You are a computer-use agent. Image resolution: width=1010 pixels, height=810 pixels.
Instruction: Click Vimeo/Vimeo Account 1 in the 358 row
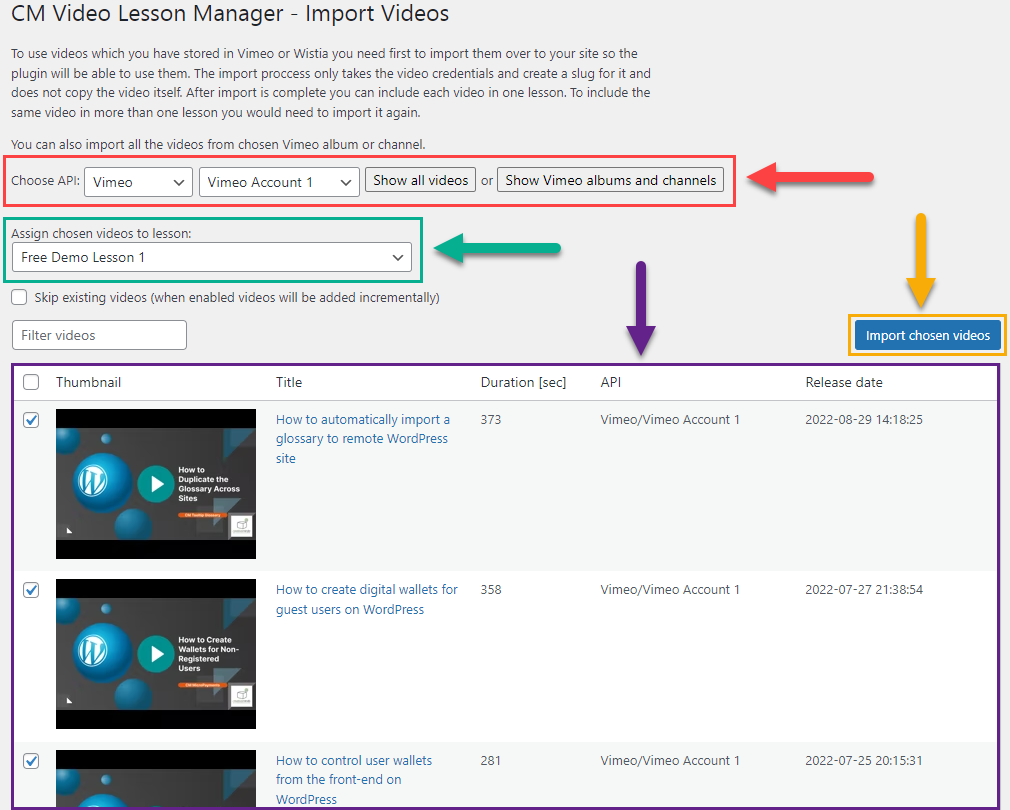pos(670,589)
